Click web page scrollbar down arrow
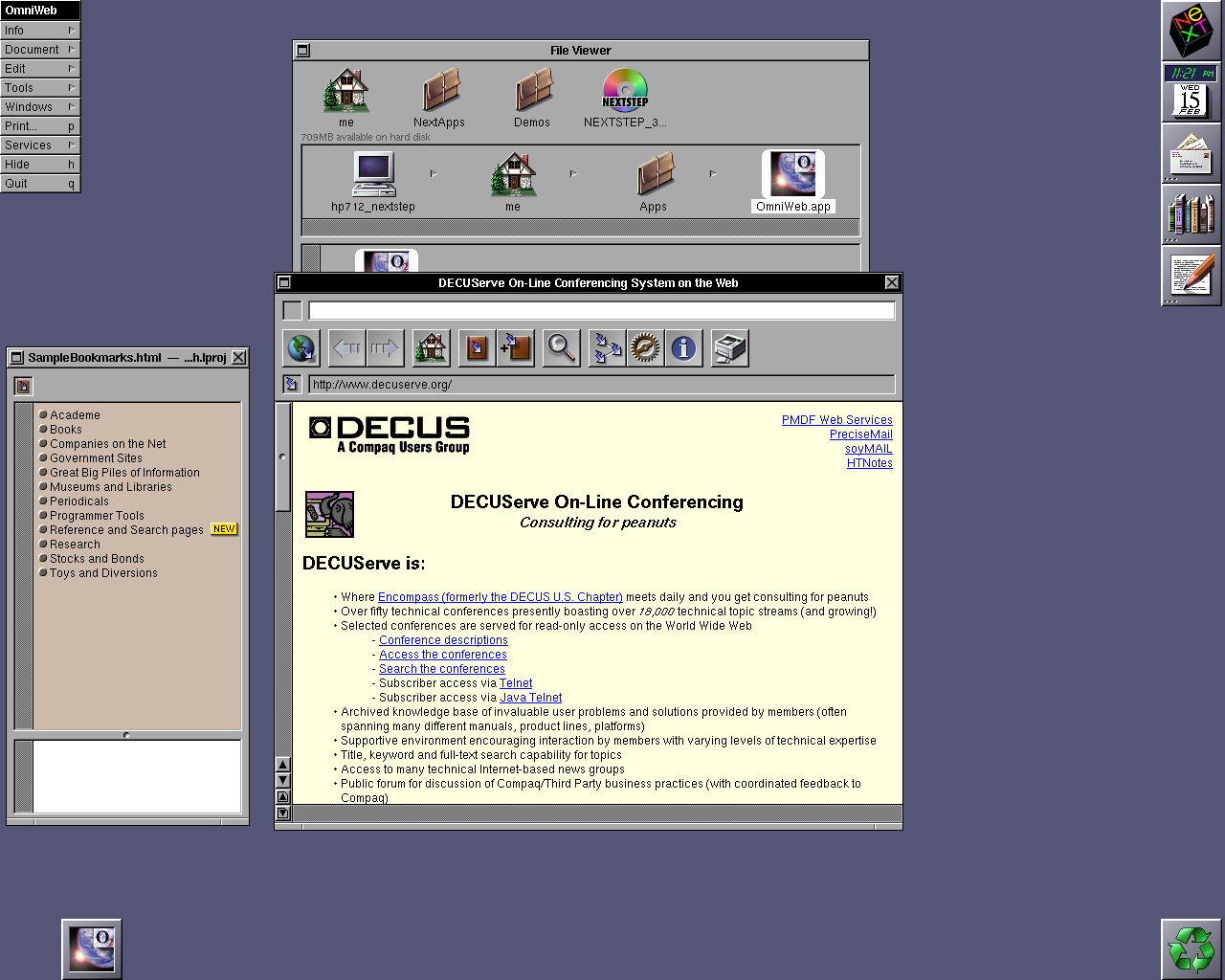The width and height of the screenshot is (1225, 980). [x=282, y=780]
